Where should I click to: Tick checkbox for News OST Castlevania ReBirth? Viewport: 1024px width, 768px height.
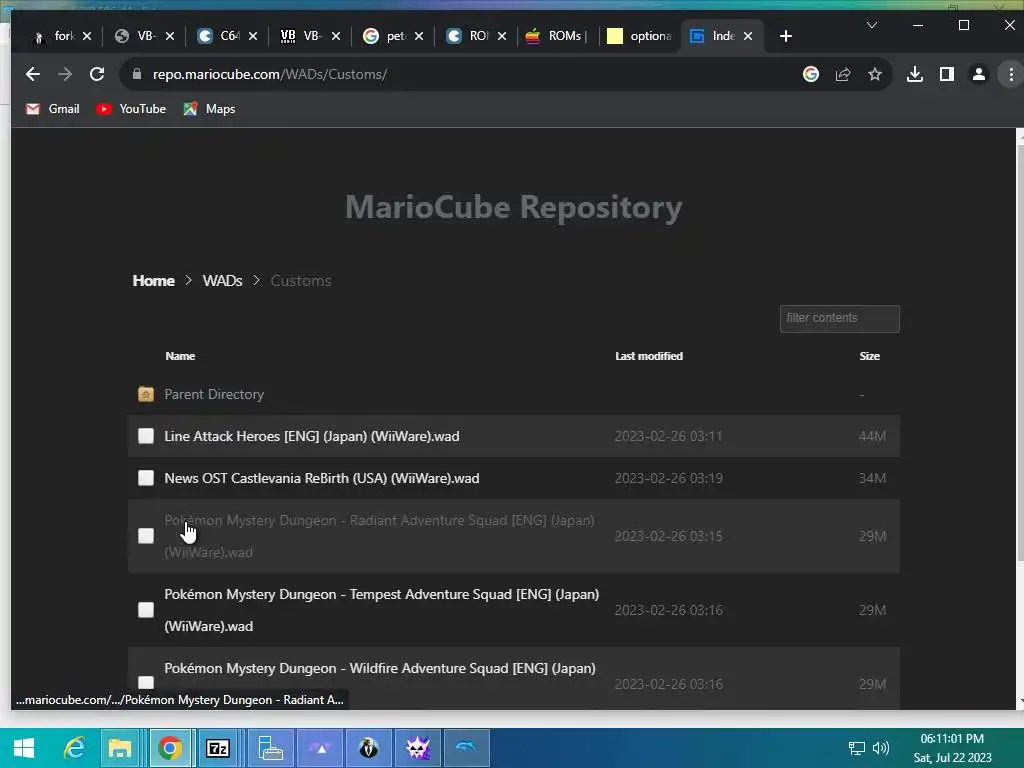click(x=146, y=478)
